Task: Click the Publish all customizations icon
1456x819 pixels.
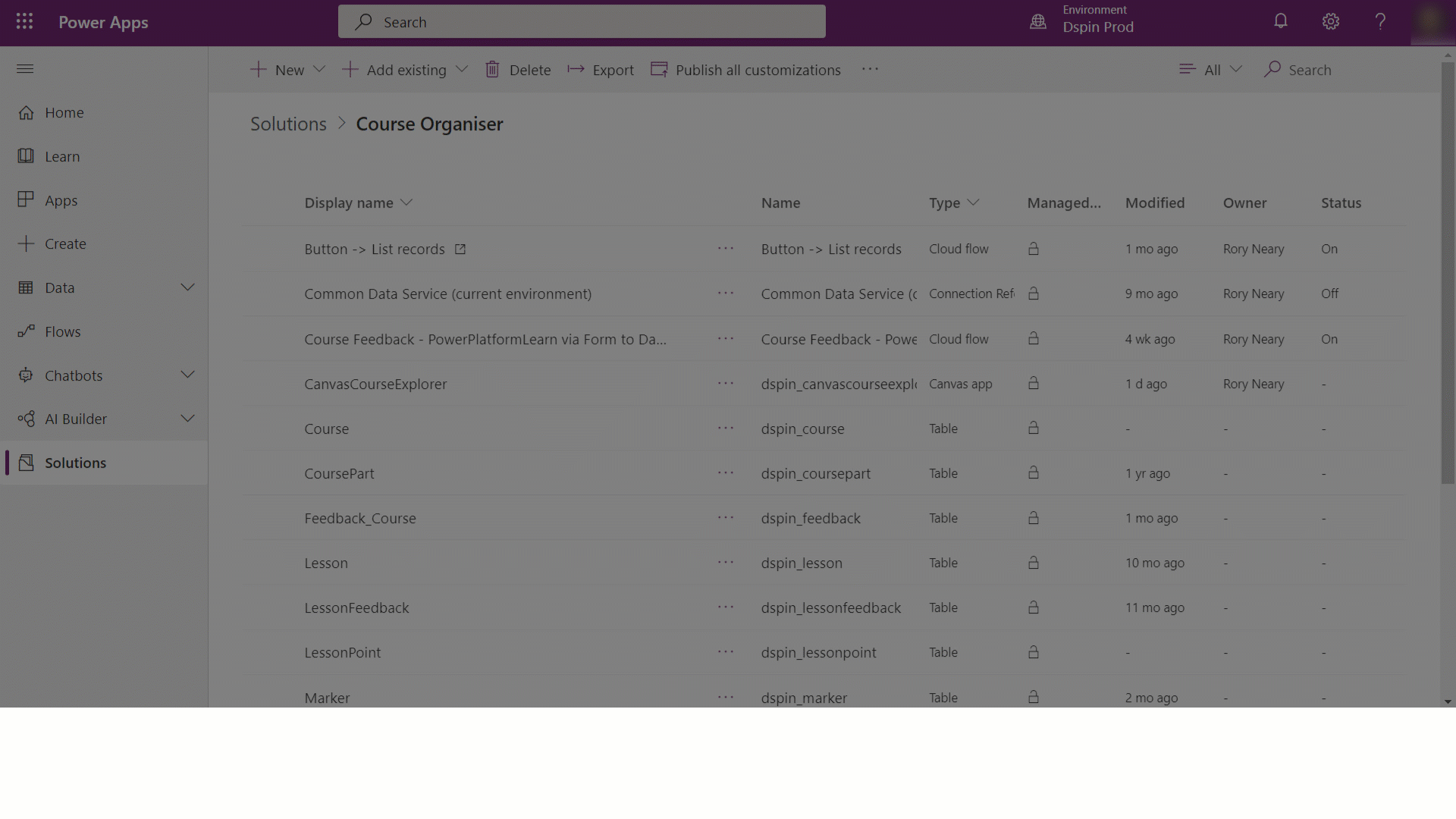Action: 659,69
